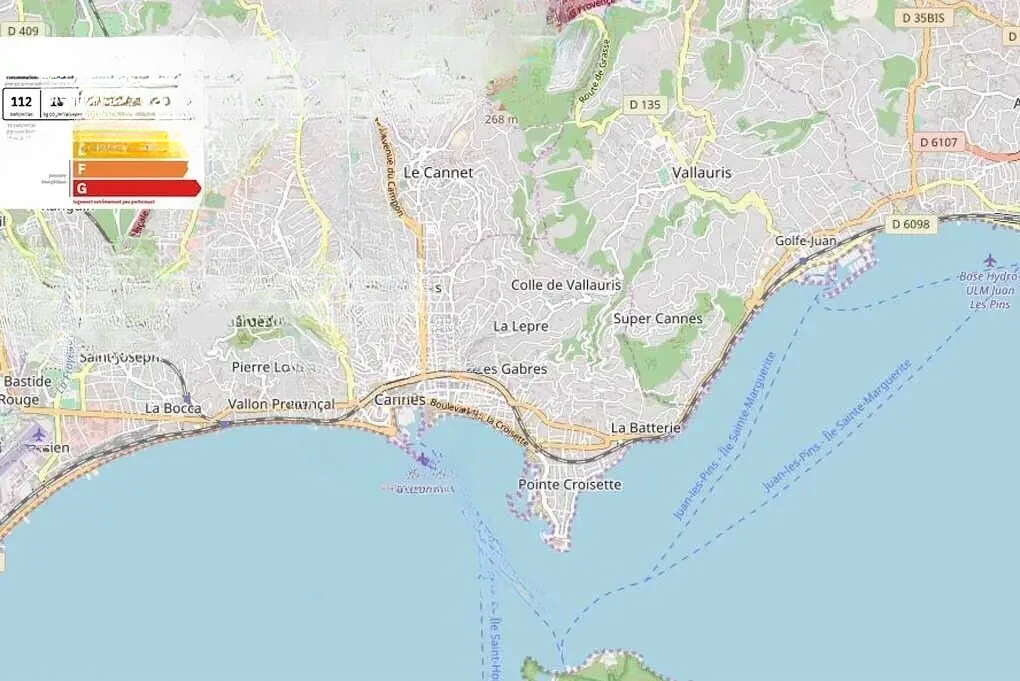Click the airport icon beside Bastide Rouge
1020x681 pixels.
[39, 434]
